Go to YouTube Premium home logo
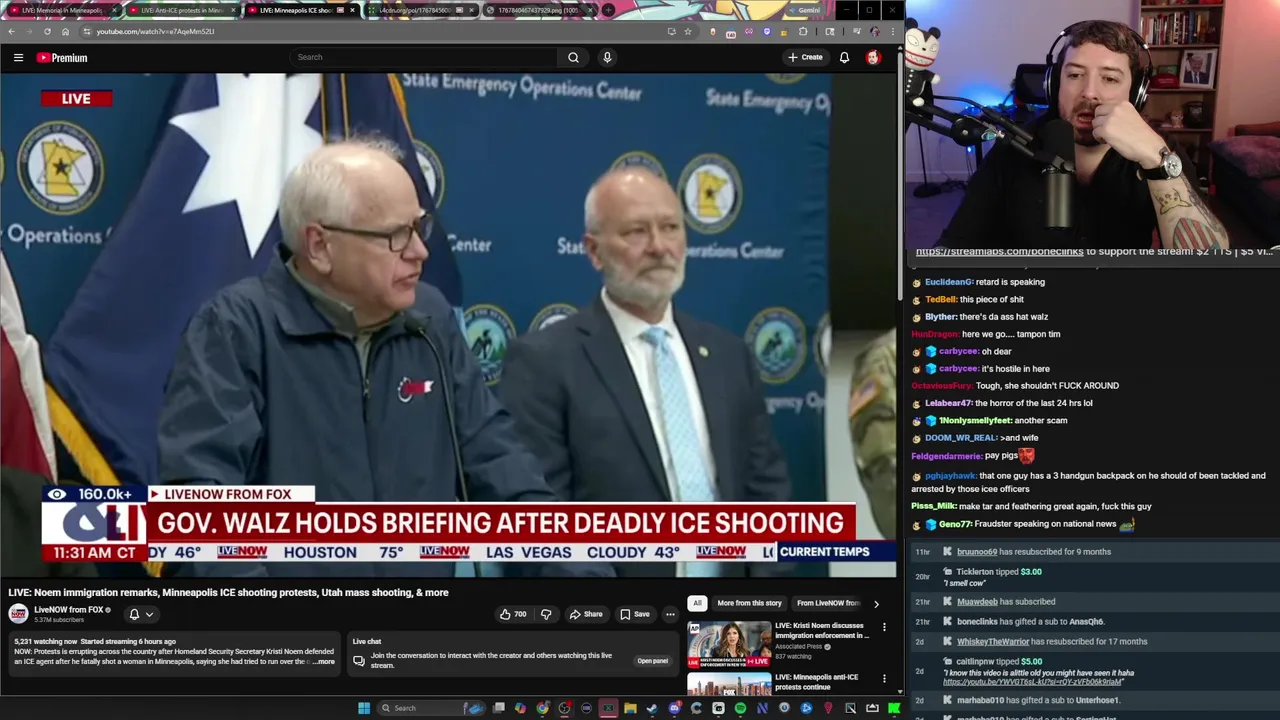 pos(62,57)
